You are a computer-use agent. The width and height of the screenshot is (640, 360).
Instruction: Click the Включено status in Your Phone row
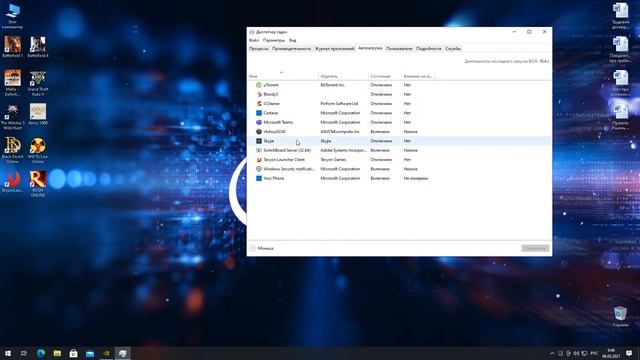[x=380, y=178]
